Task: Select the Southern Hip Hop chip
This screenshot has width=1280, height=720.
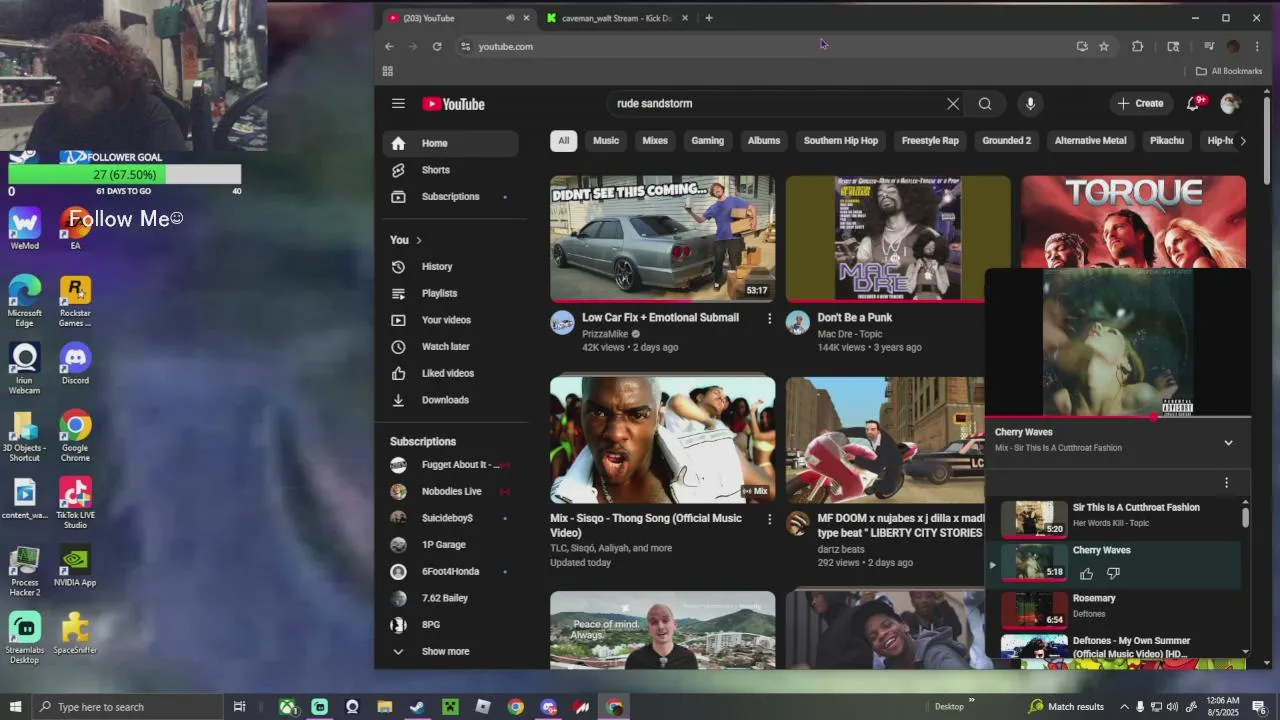Action: (841, 141)
